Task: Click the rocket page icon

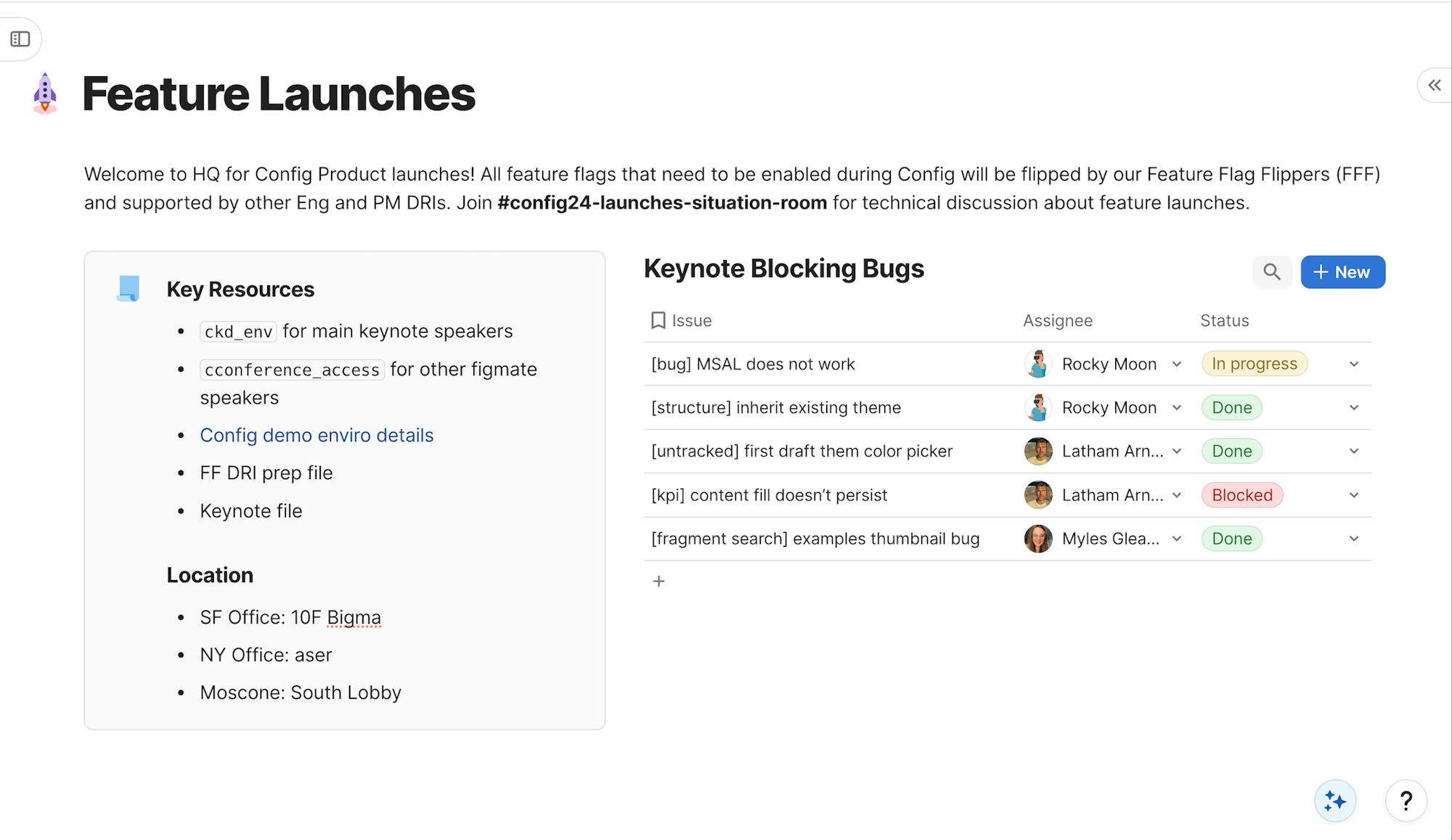Action: (x=45, y=94)
